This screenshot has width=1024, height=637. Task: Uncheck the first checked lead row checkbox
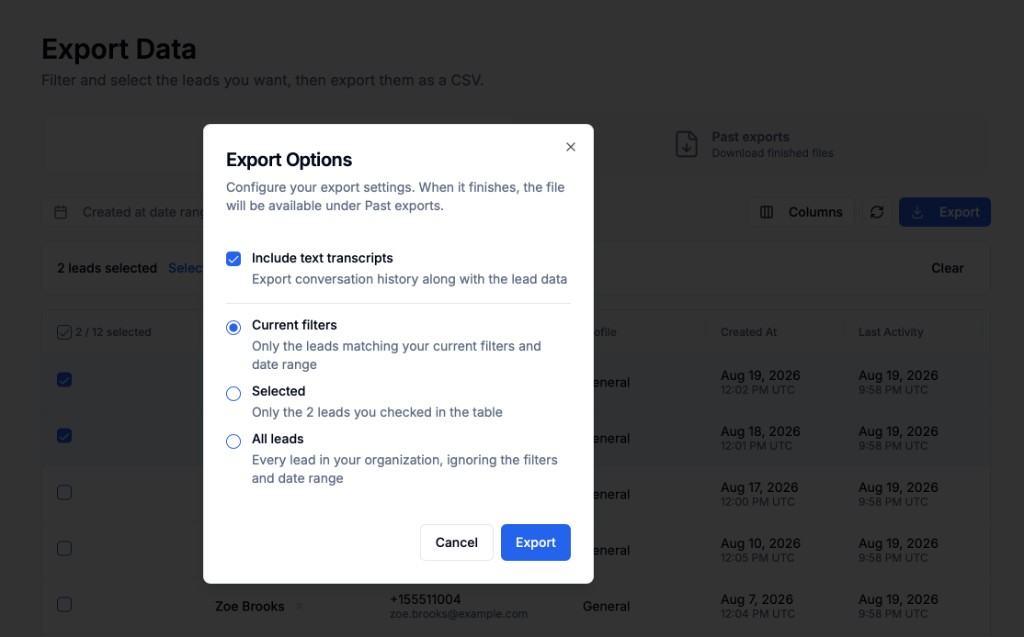(64, 380)
